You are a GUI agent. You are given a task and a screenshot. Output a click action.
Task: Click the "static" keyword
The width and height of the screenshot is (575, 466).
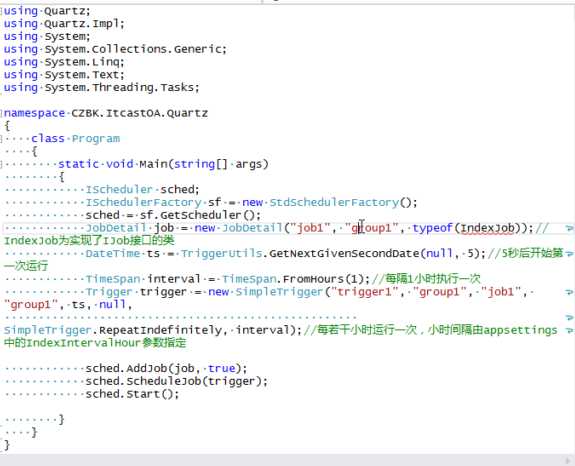pyautogui.click(x=78, y=164)
